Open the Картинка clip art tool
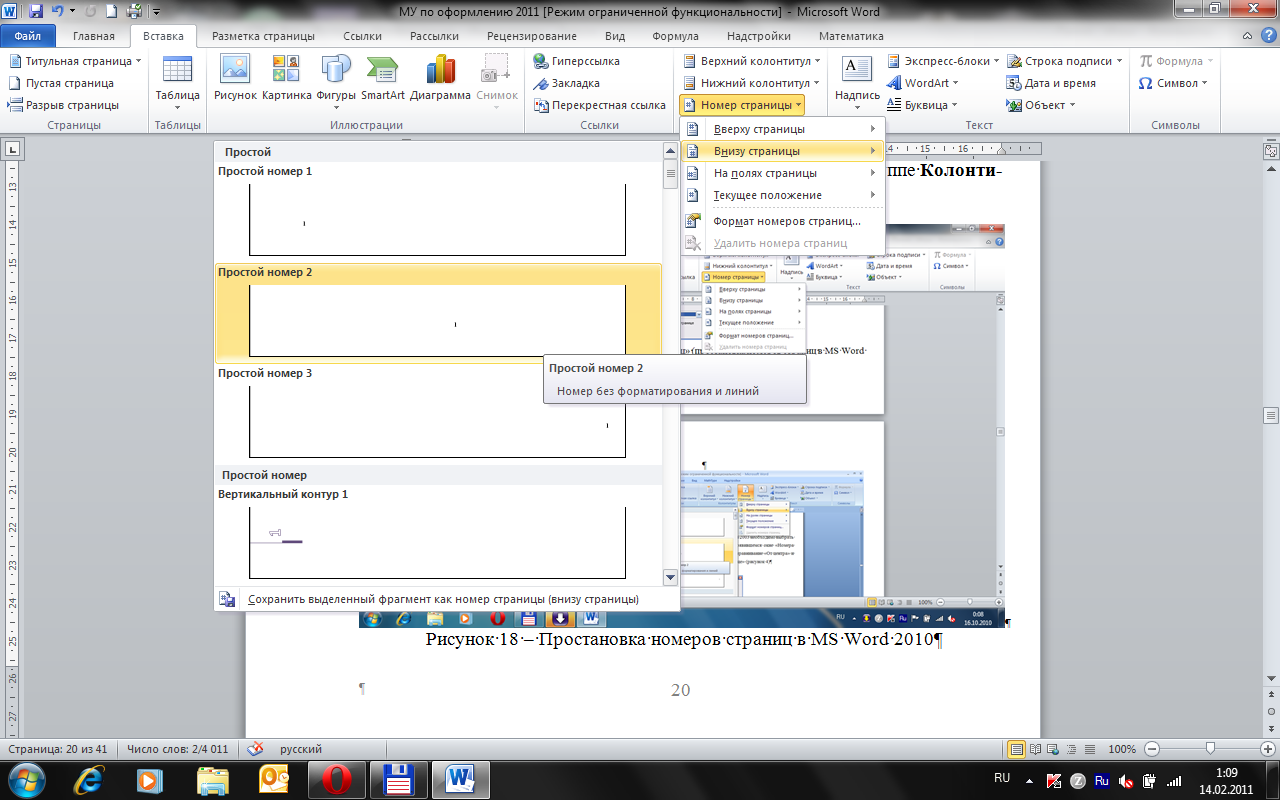1280x800 pixels. (x=287, y=80)
